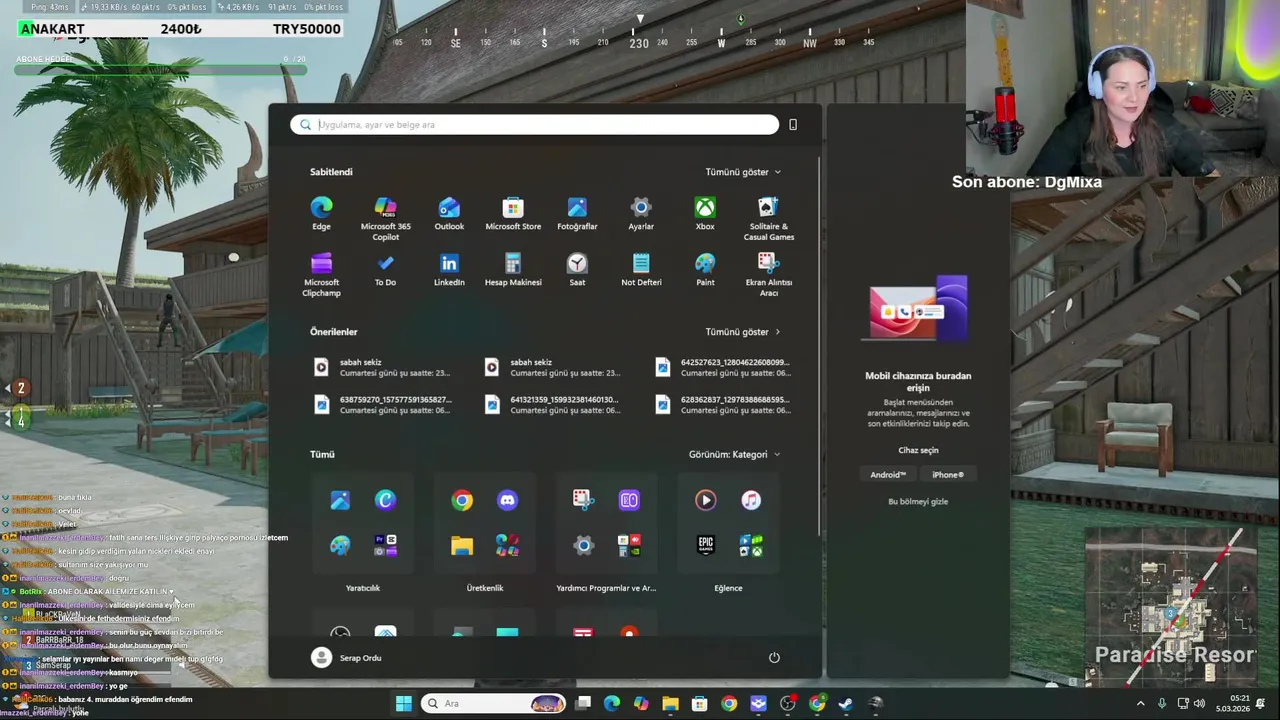Toggle the phone panel icon beside the search box

click(x=793, y=124)
